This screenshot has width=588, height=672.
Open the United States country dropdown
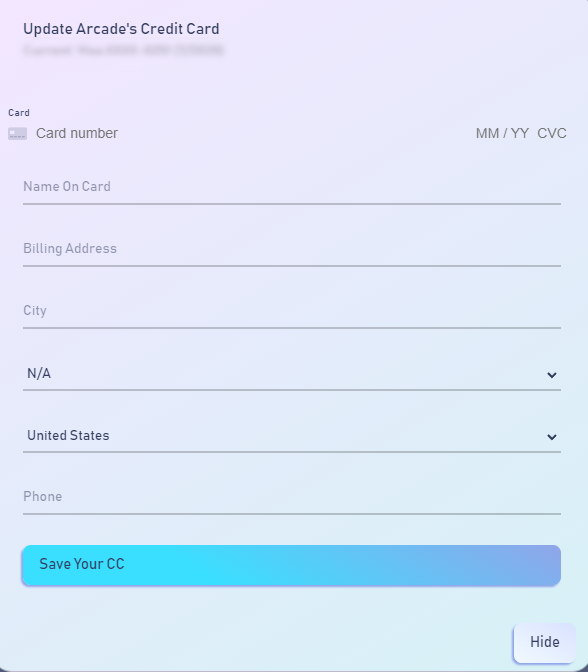click(292, 435)
